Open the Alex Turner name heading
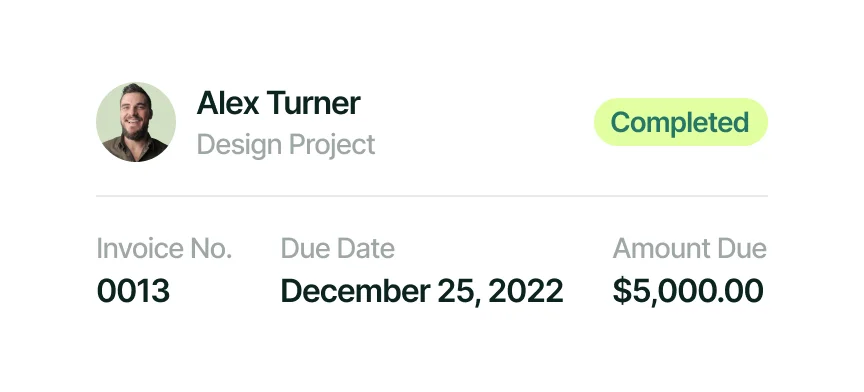Viewport: 864px width, 392px height. pyautogui.click(x=278, y=103)
